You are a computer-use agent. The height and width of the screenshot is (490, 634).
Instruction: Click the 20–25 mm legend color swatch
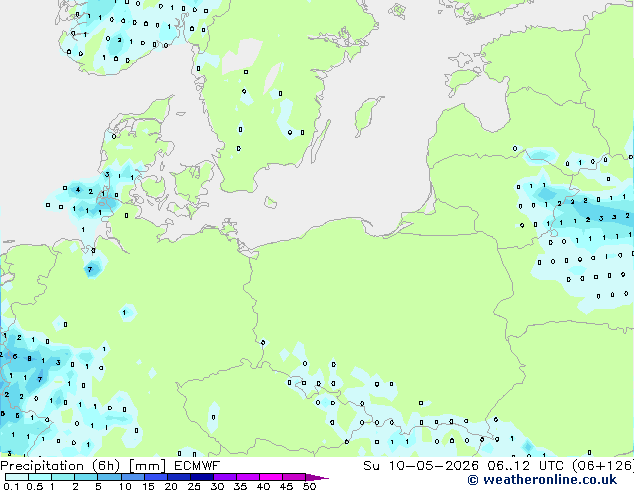point(179,477)
